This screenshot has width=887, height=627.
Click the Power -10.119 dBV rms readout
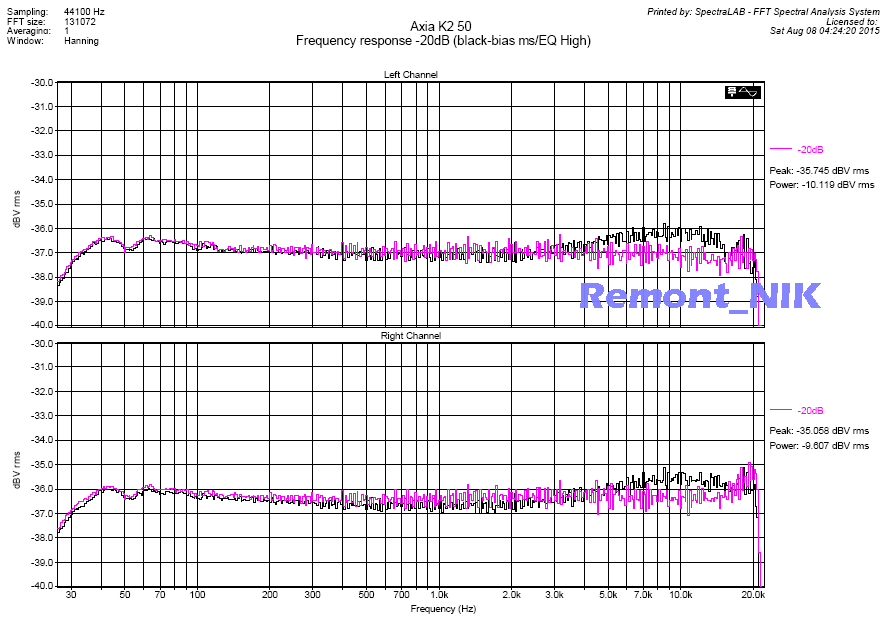click(x=821, y=184)
